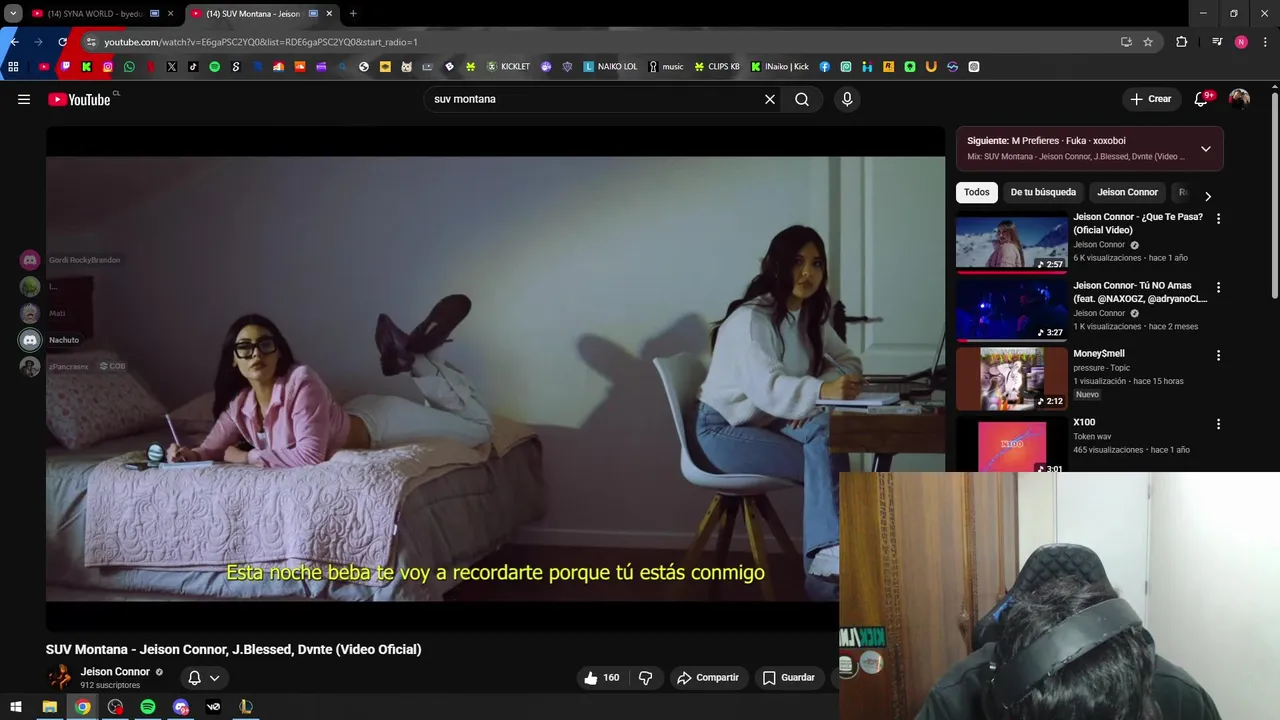
Task: Open the ¿Que Te Pasa? video thumbnail
Action: point(1011,242)
